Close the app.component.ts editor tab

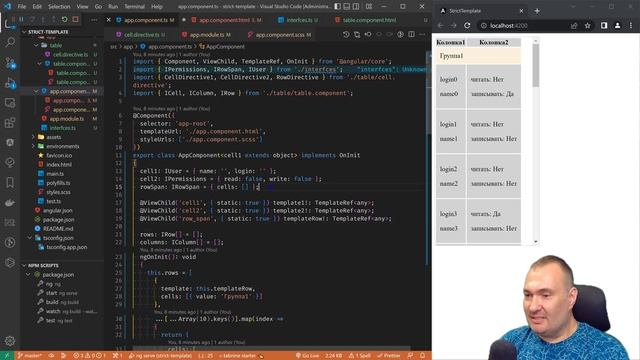[x=109, y=20]
